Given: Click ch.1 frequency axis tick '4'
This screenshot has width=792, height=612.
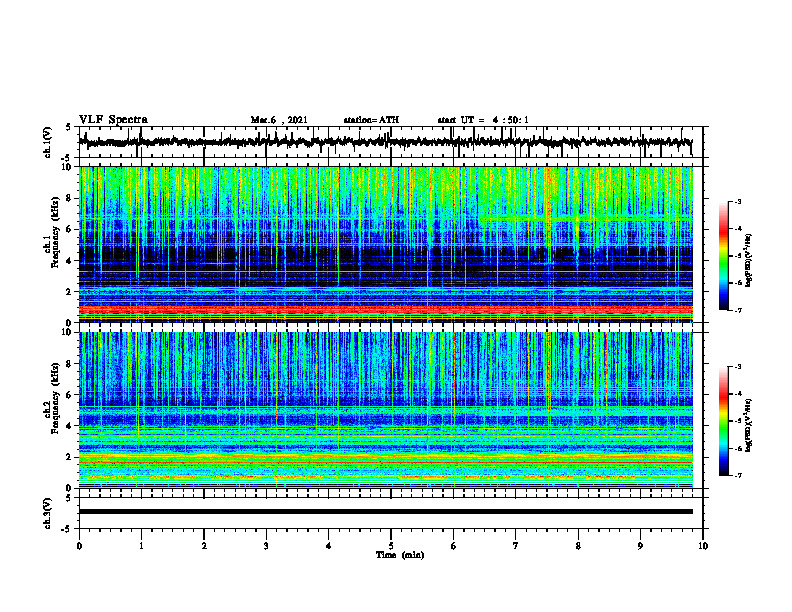Looking at the screenshot, I should (70, 261).
